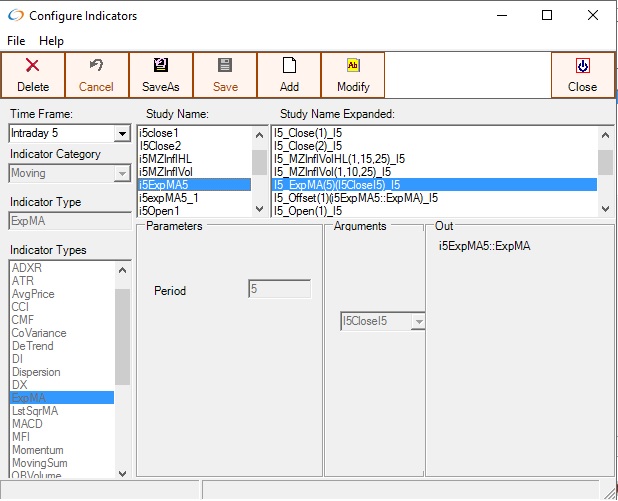Image resolution: width=618 pixels, height=501 pixels.
Task: Click the Modify toolbar icon
Action: click(x=352, y=66)
